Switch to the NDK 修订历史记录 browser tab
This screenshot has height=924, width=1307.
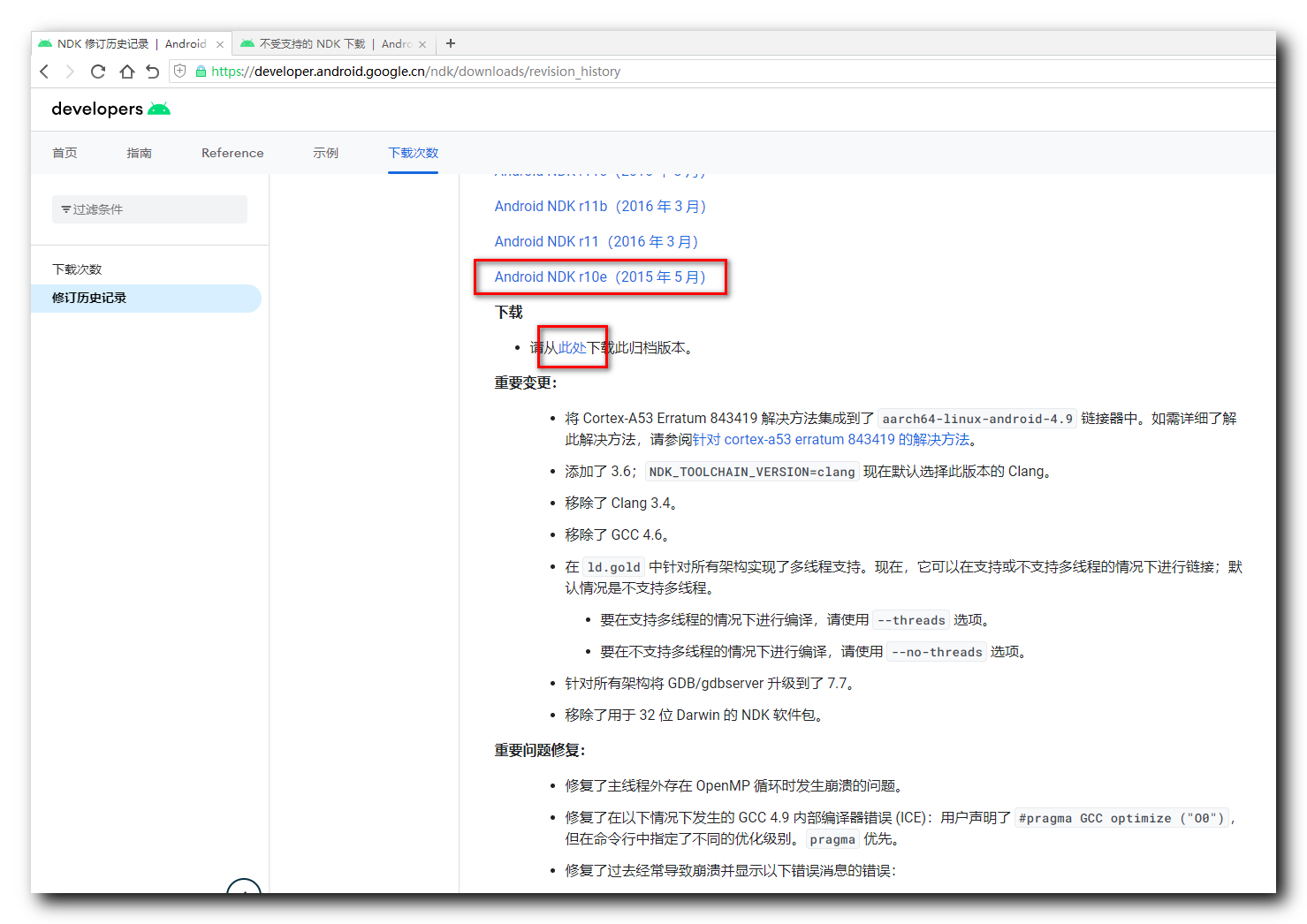point(131,43)
